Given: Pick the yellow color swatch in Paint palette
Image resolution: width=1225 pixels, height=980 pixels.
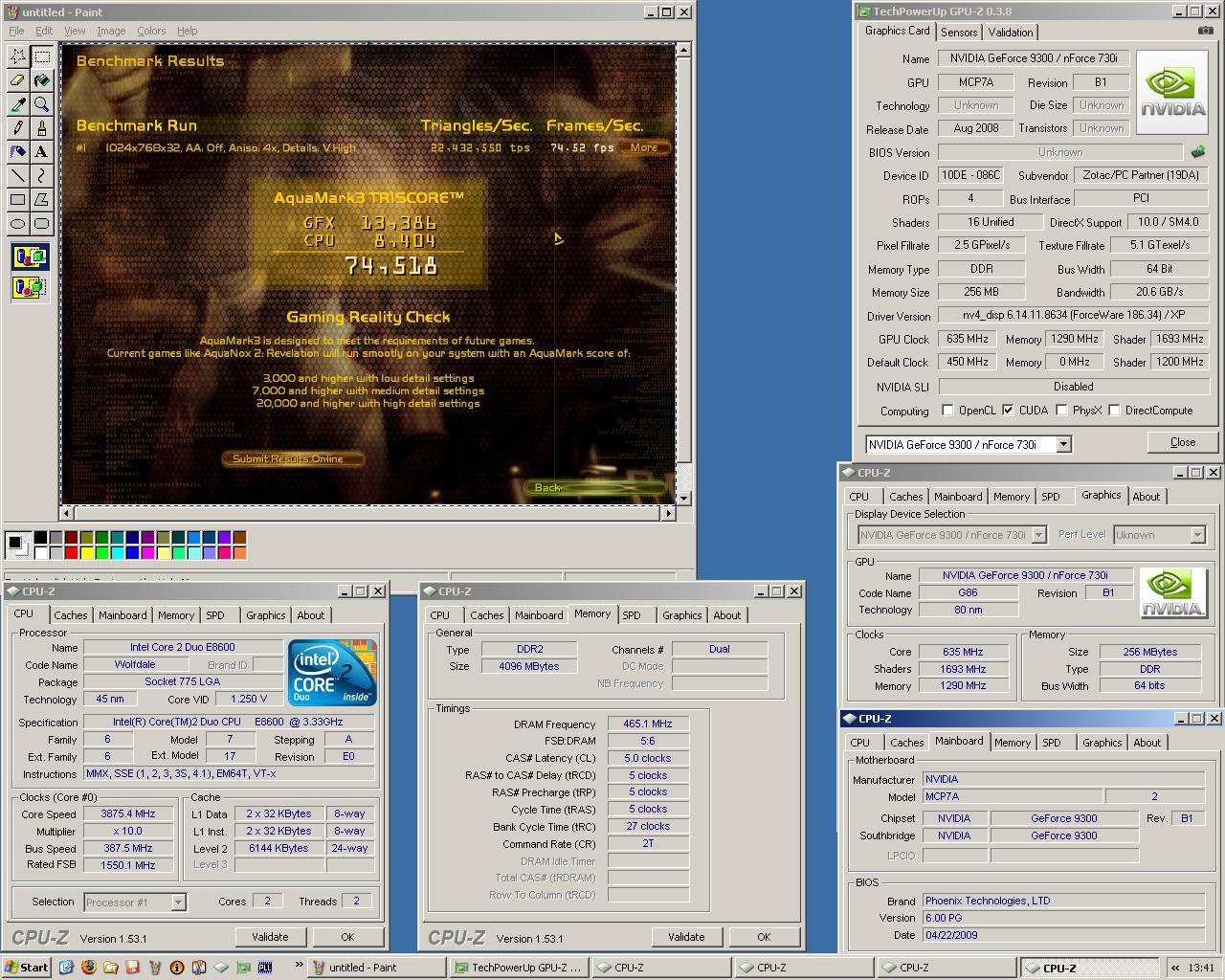Looking at the screenshot, I should [86, 552].
